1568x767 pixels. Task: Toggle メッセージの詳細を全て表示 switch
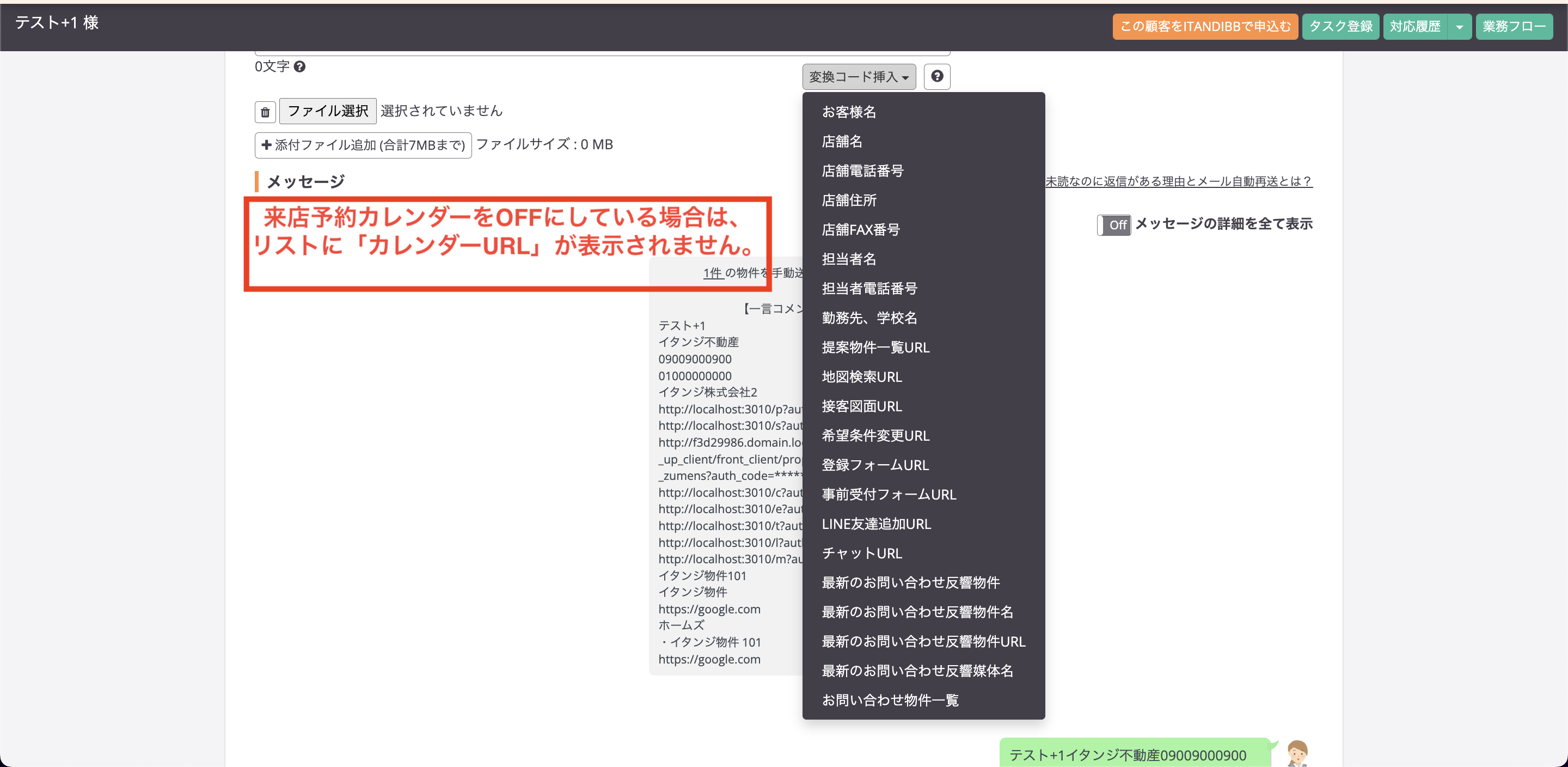[x=1114, y=225]
